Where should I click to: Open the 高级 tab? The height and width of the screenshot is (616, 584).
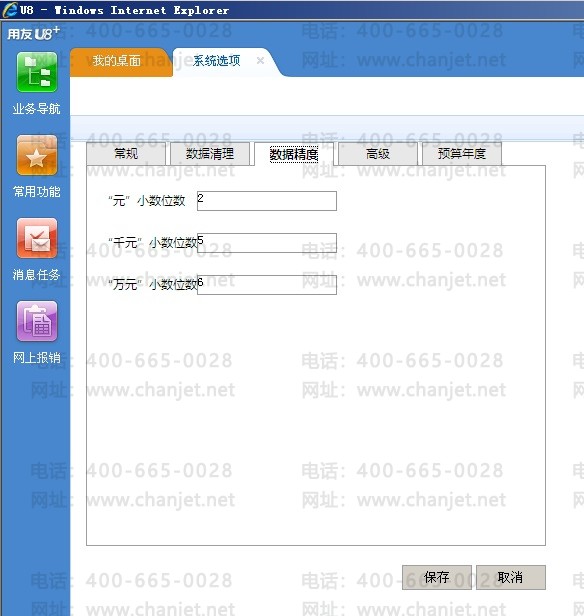coord(378,153)
